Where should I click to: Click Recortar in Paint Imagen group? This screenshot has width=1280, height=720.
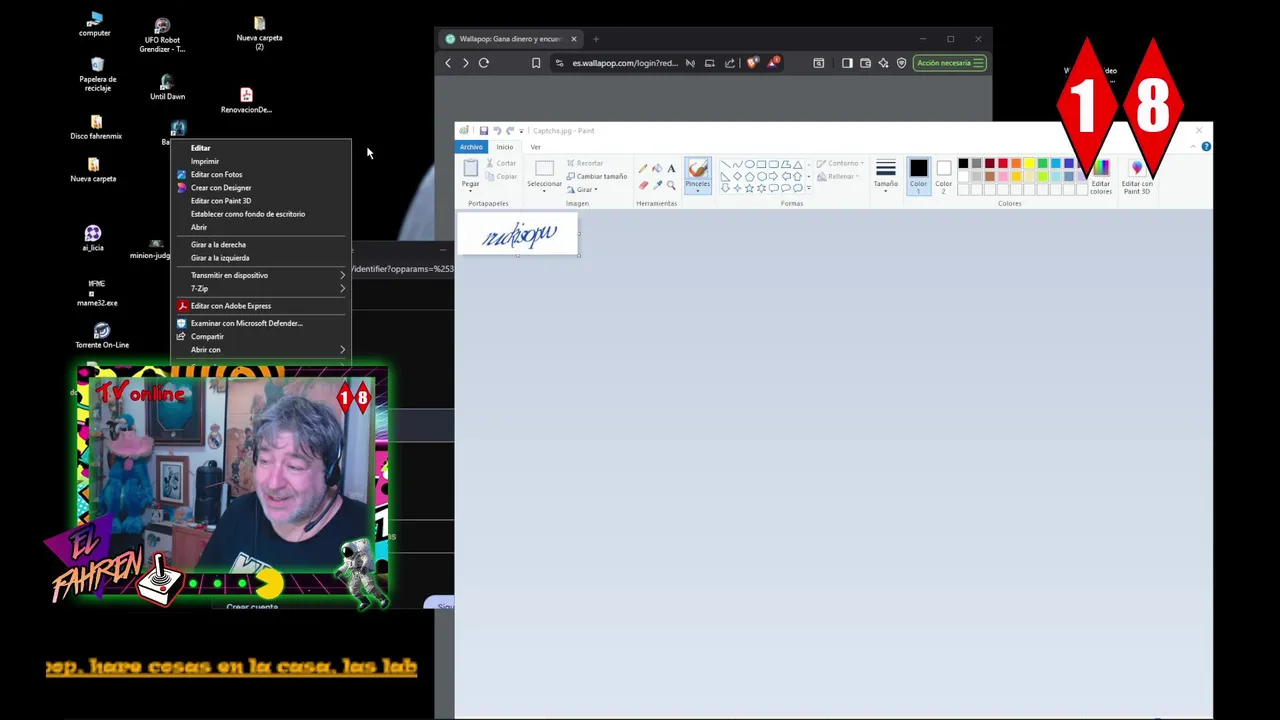[x=585, y=163]
